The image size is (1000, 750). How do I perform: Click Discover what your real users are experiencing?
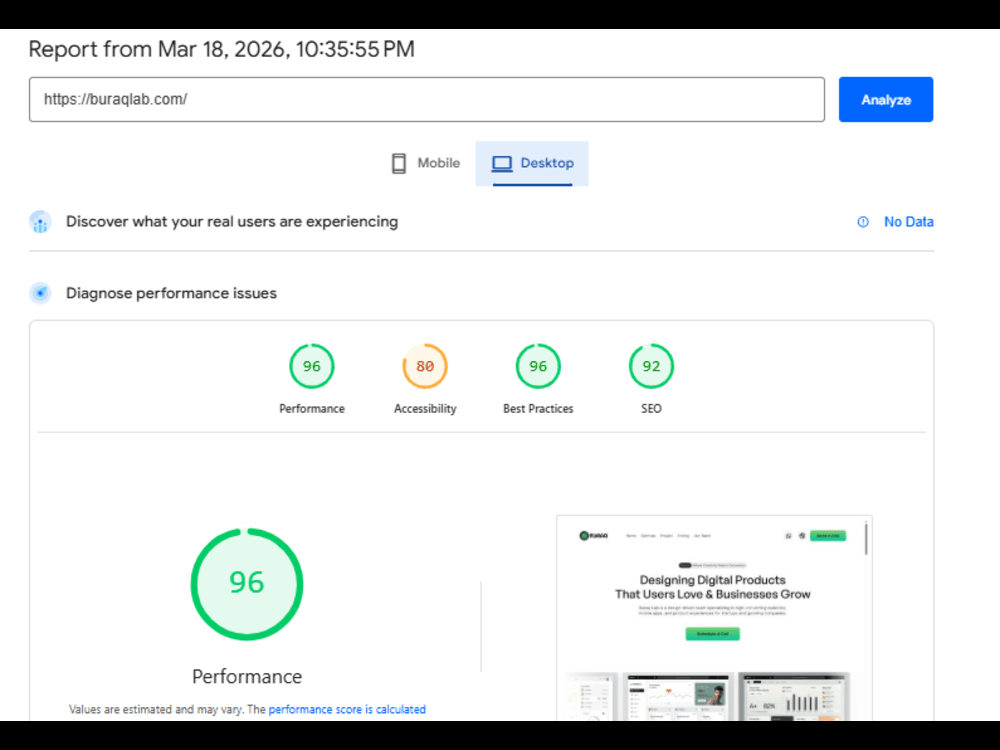coord(232,222)
